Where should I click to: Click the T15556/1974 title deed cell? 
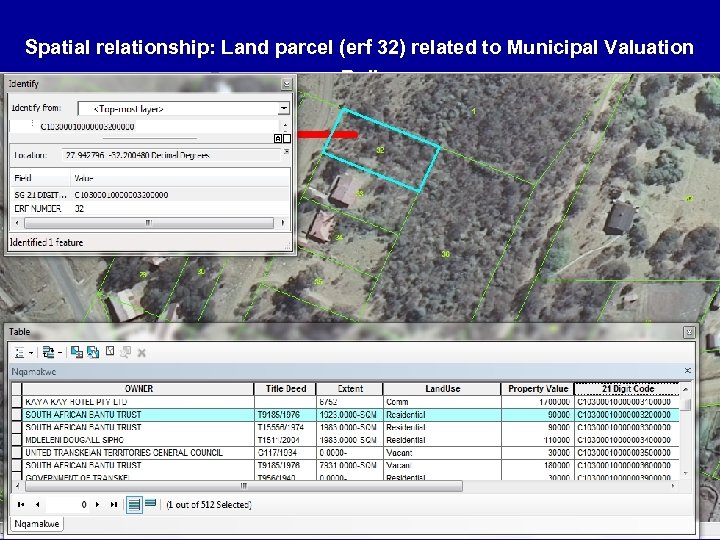point(285,427)
